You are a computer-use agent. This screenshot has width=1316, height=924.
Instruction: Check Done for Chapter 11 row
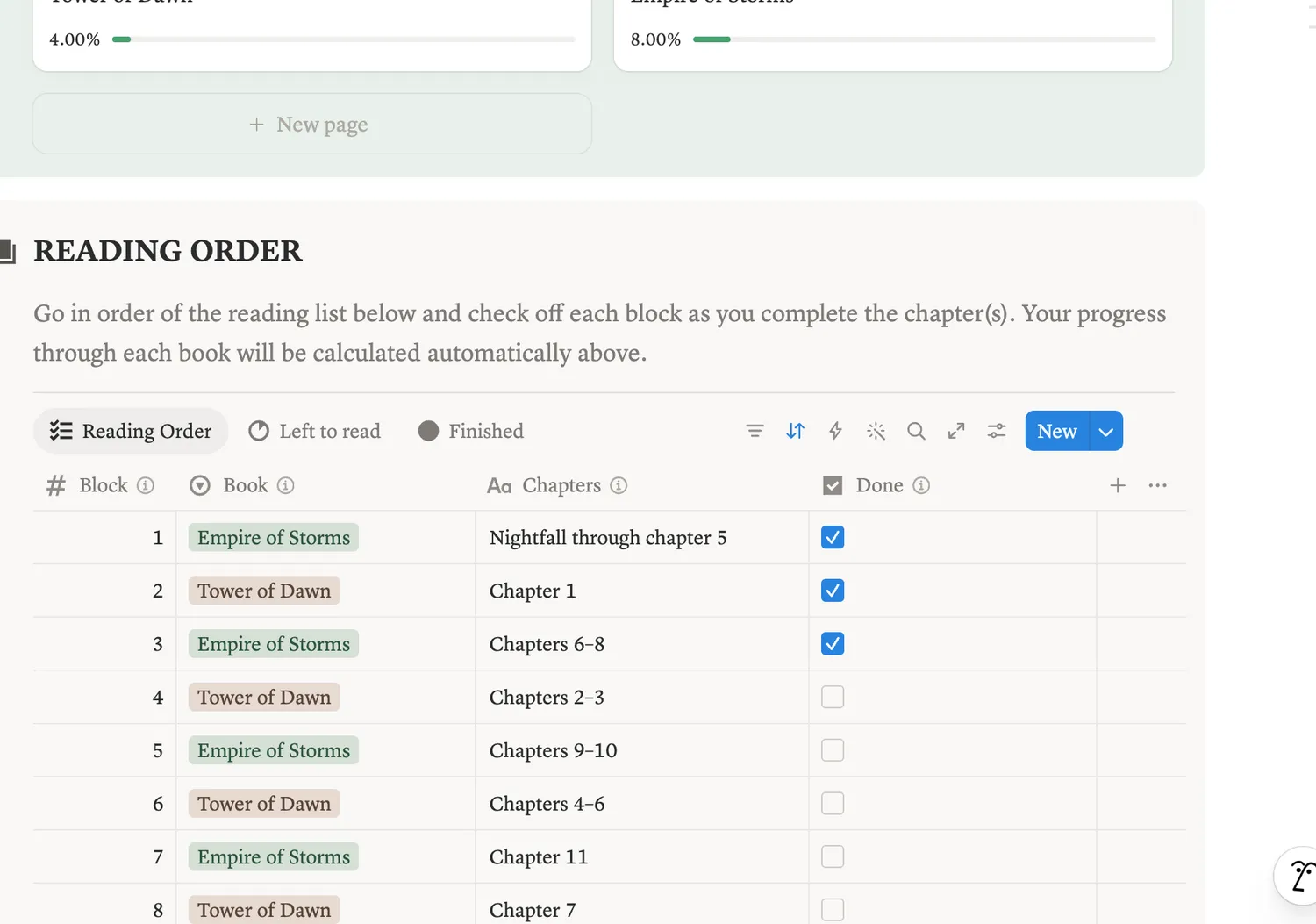click(x=833, y=856)
